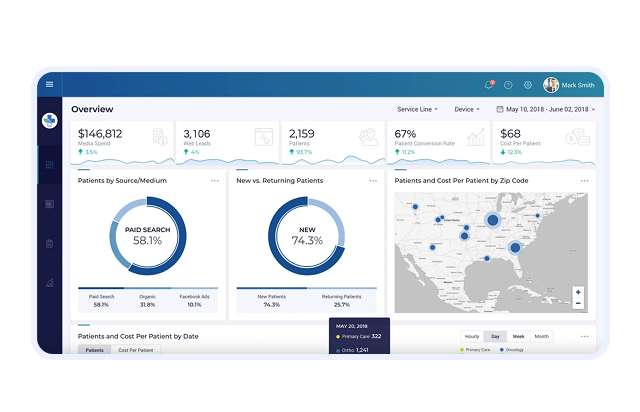The width and height of the screenshot is (640, 412).
Task: Switch to the Cost Per Patient tab
Action: pos(136,350)
